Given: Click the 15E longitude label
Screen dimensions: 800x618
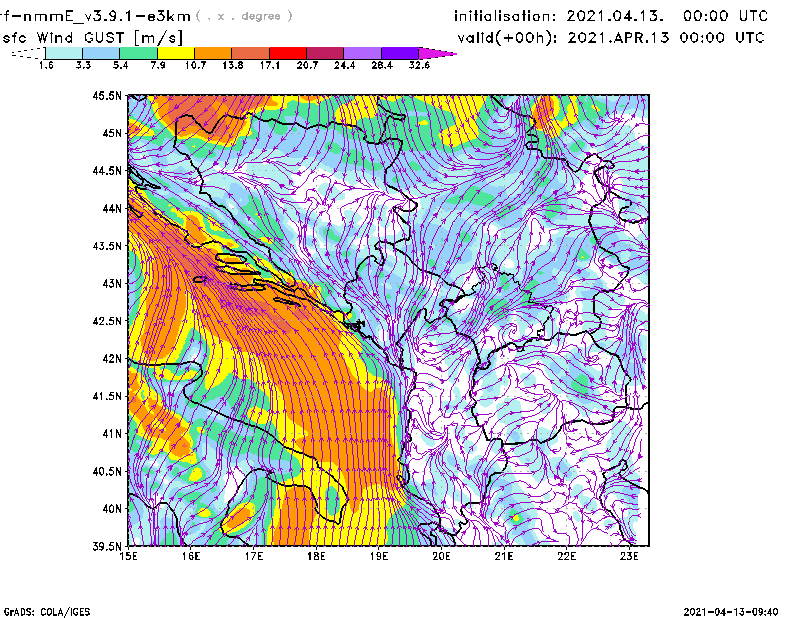Looking at the screenshot, I should [128, 556].
